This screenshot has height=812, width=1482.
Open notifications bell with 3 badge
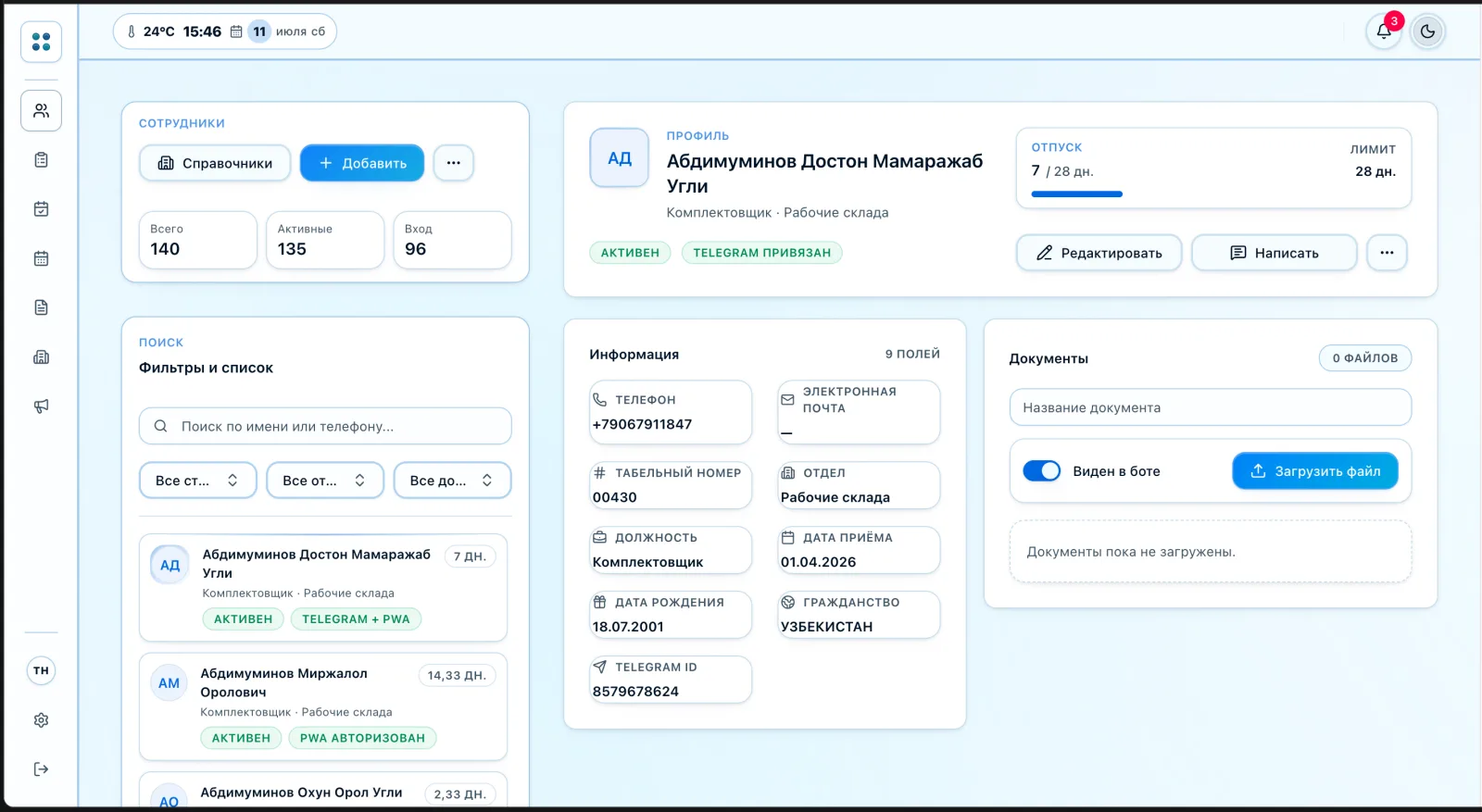1384,31
